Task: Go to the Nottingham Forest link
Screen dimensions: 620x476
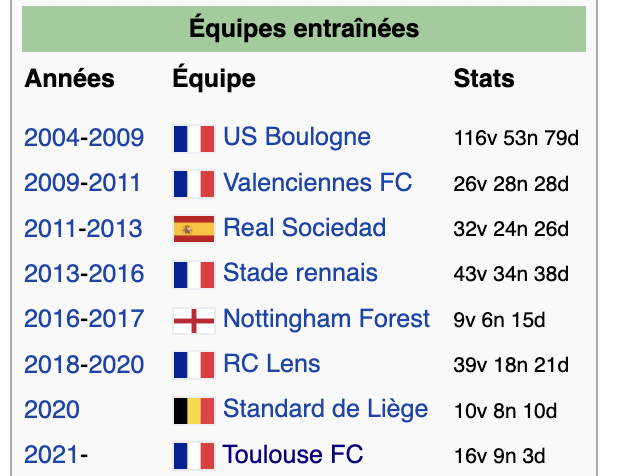Action: (326, 319)
